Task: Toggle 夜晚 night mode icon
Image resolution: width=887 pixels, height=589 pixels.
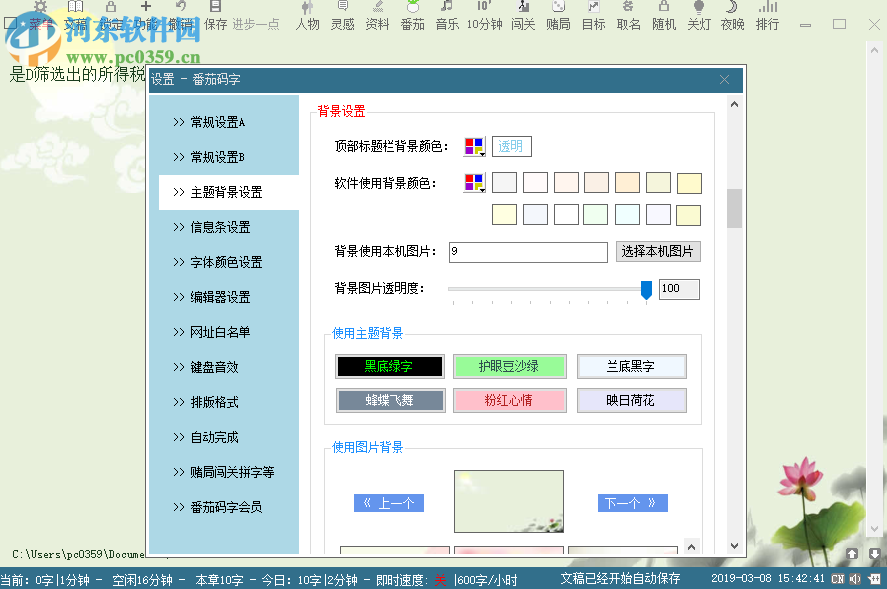Action: click(x=732, y=18)
